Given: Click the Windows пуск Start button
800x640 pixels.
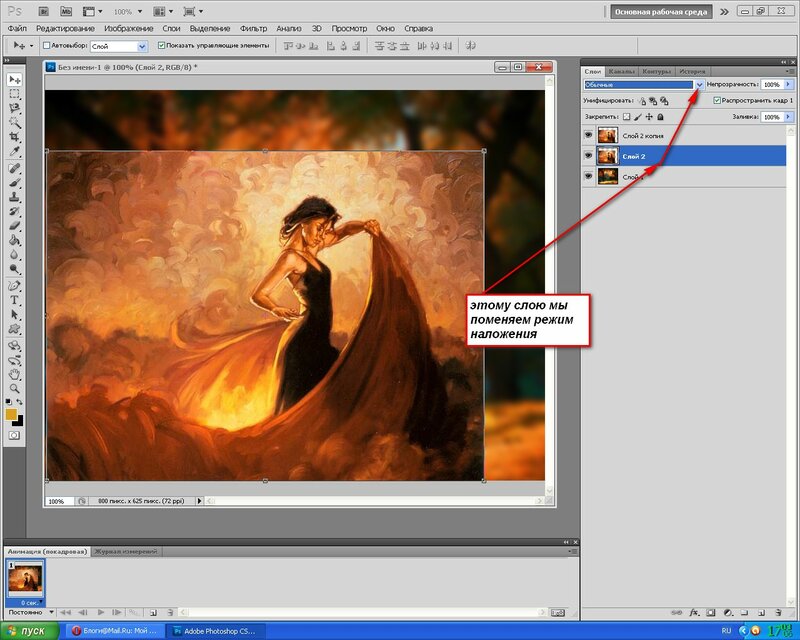Looking at the screenshot, I should point(30,631).
